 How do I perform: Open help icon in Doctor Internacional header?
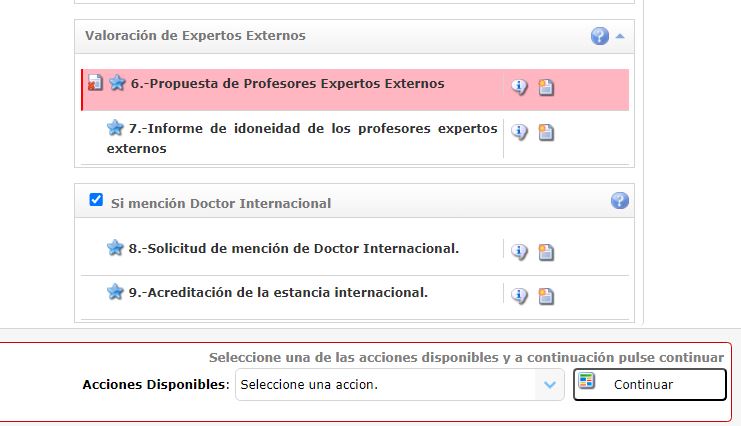[x=620, y=200]
